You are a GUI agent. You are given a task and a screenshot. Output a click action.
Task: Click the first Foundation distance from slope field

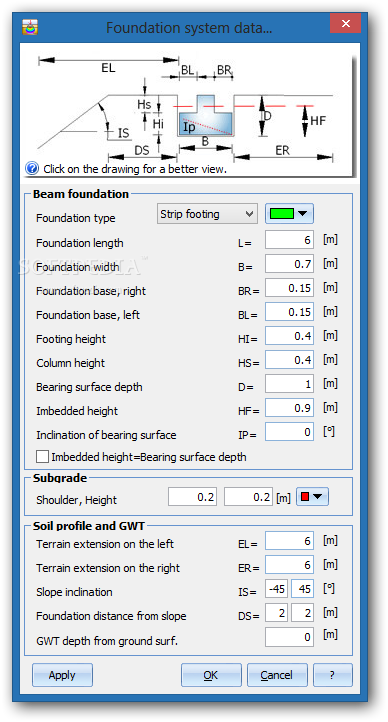pos(277,613)
